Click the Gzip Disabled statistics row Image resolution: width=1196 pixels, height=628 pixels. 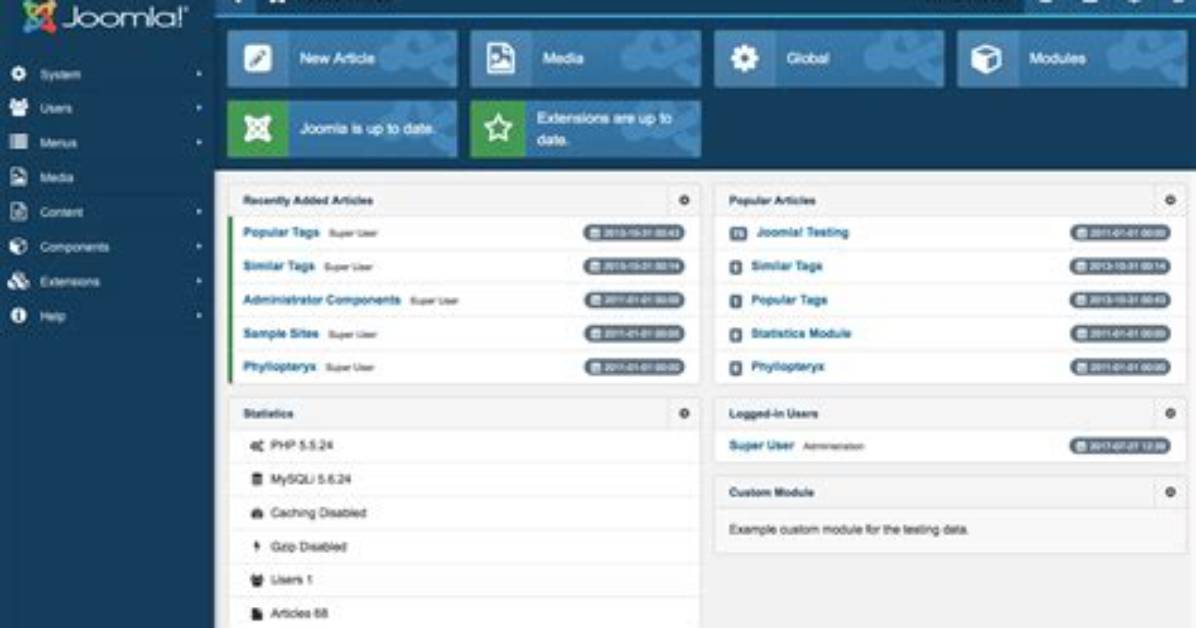(464, 546)
